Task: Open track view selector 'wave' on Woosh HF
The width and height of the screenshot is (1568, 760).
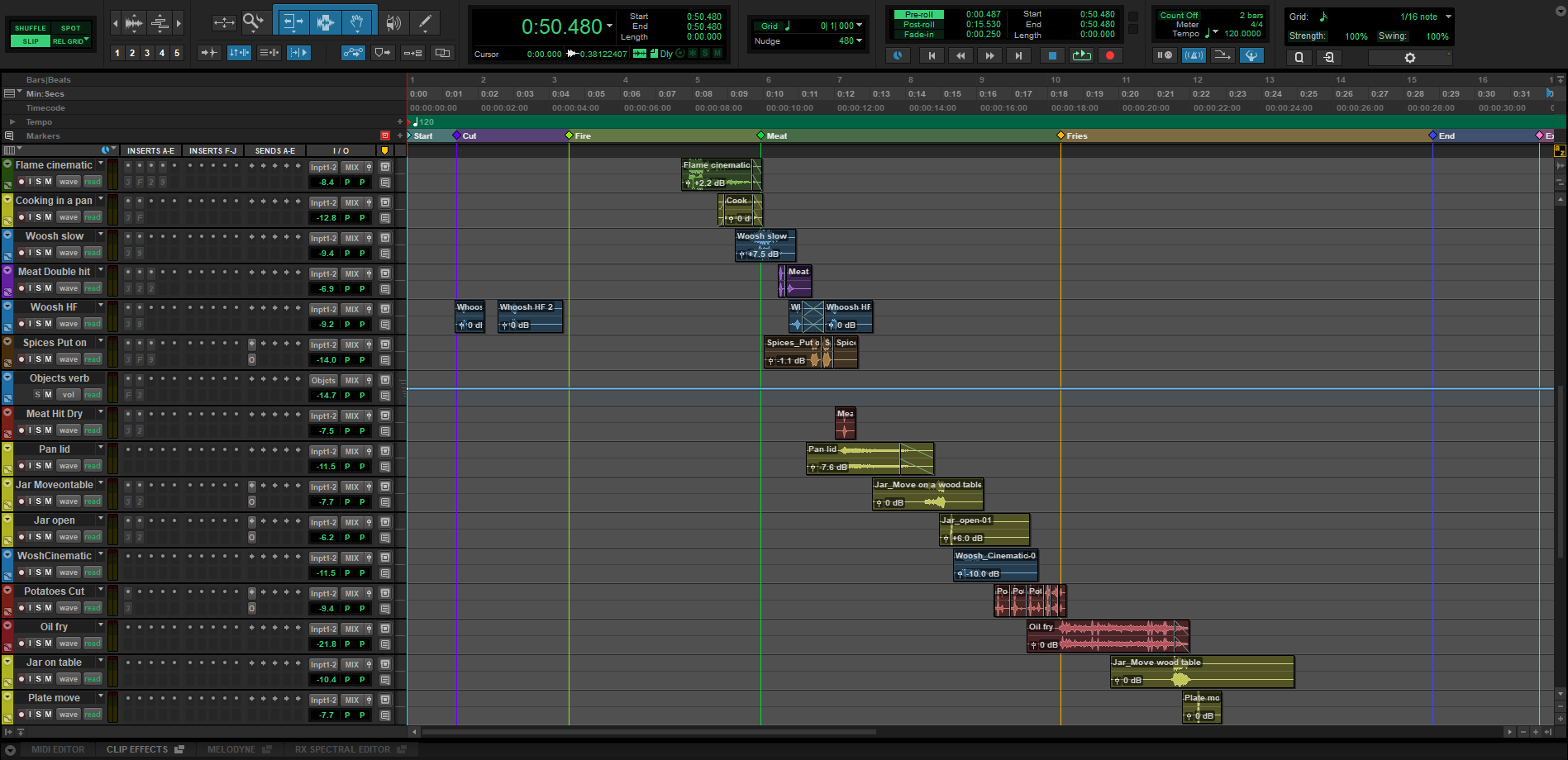Action: [x=69, y=324]
